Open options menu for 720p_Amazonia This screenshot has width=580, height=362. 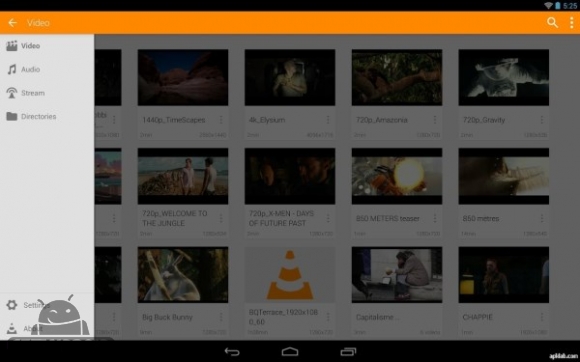pos(435,120)
